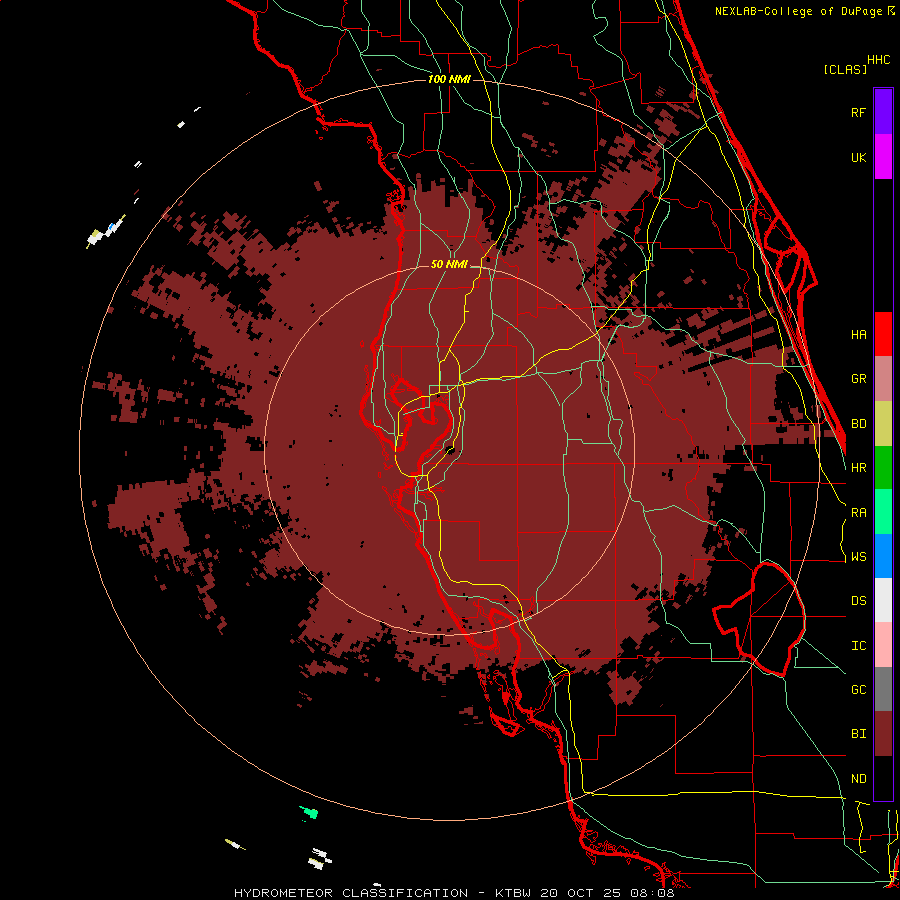Screen dimensions: 900x900
Task: Click the GR pinkish legend color swatch
Action: click(x=883, y=379)
